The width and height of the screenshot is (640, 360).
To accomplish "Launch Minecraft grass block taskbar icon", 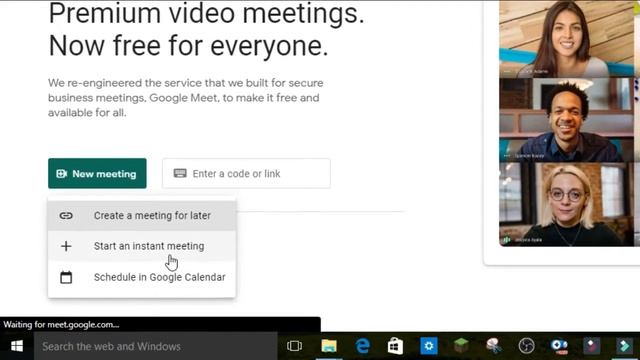I will [x=461, y=346].
